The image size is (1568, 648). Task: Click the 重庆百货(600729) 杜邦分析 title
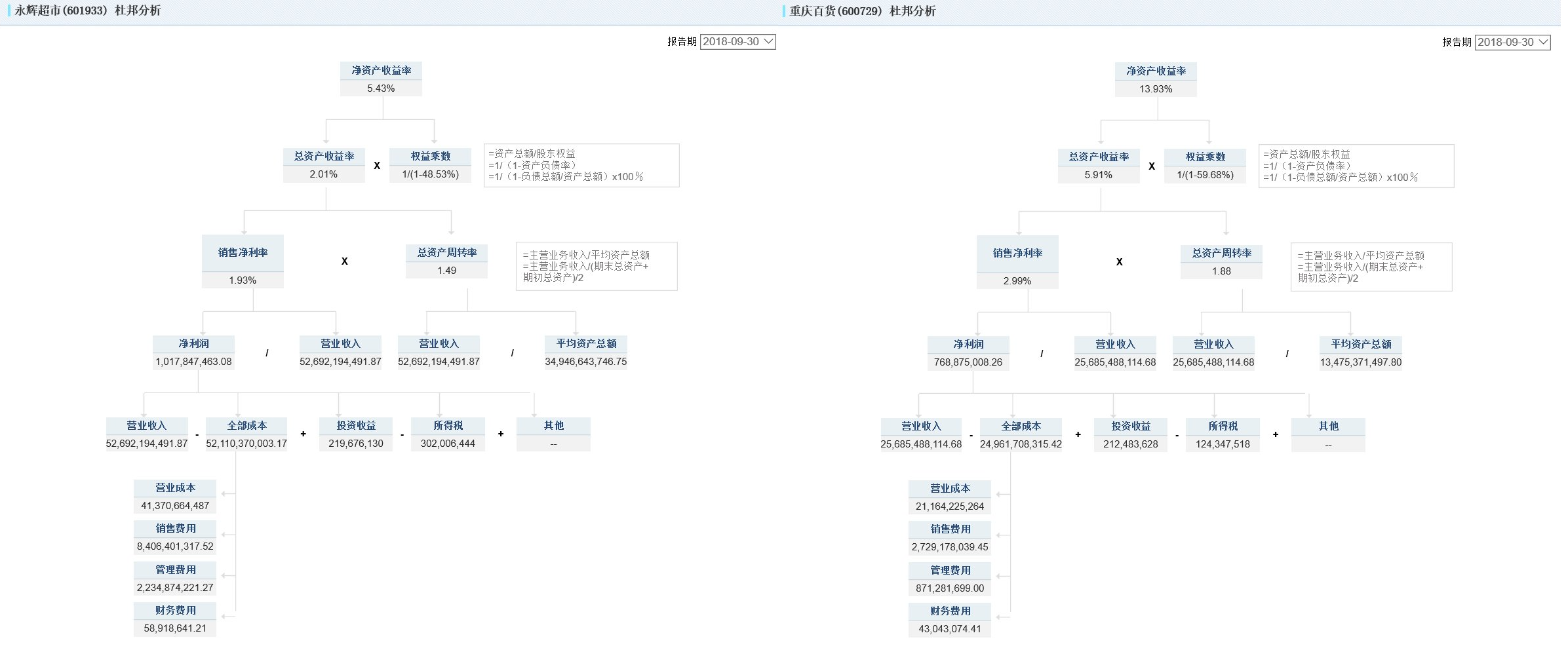click(863, 11)
